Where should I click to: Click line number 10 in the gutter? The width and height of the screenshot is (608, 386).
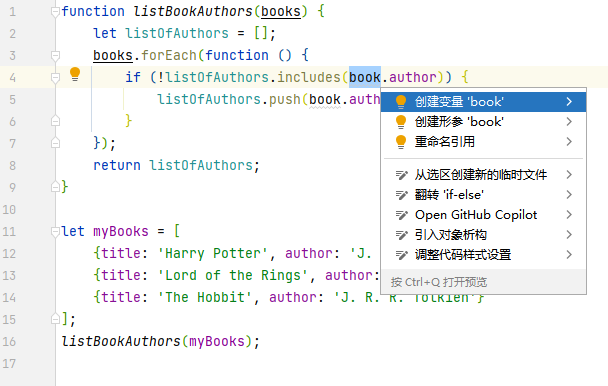point(9,209)
